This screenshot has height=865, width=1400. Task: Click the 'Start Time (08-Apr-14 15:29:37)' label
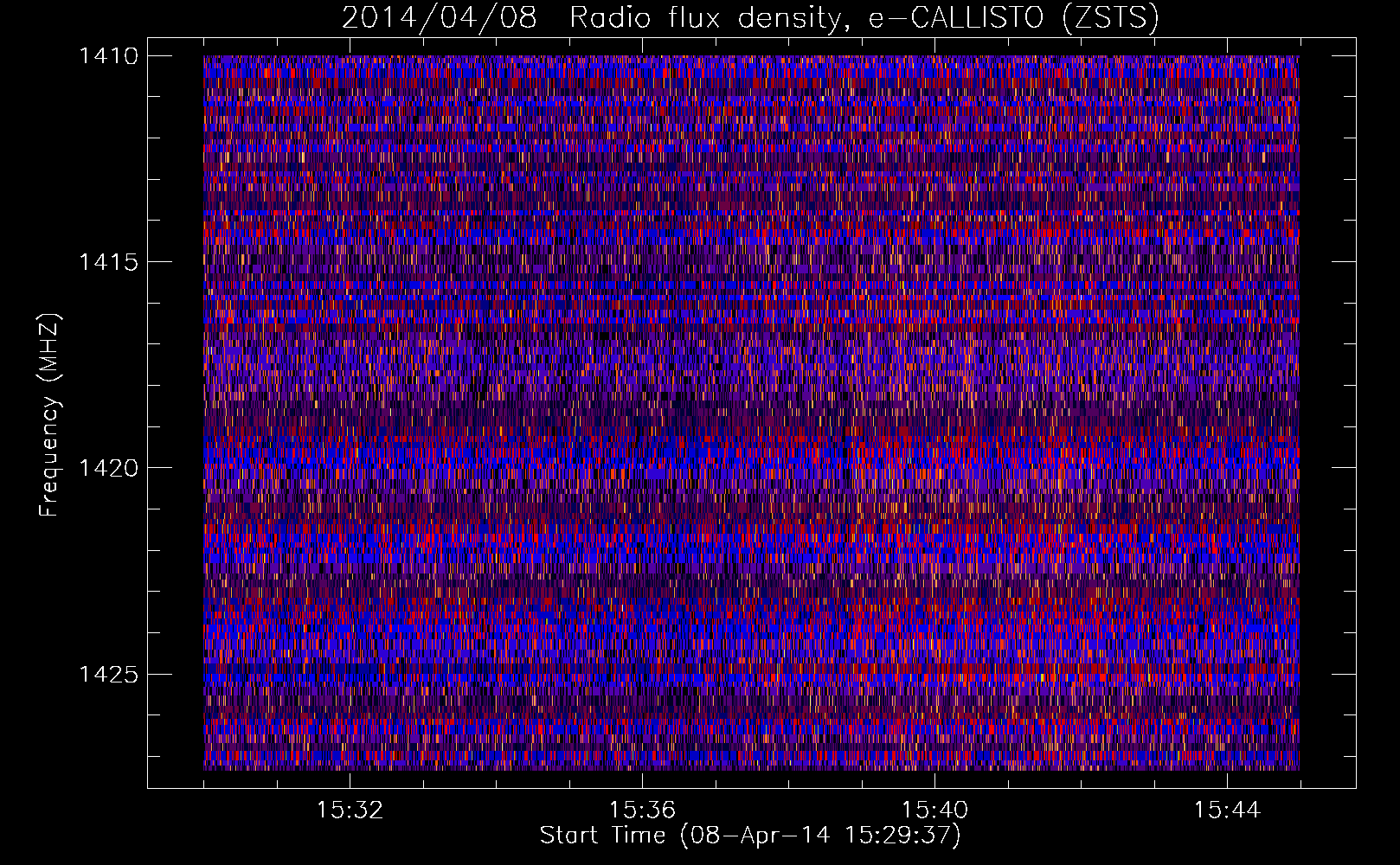[x=750, y=836]
